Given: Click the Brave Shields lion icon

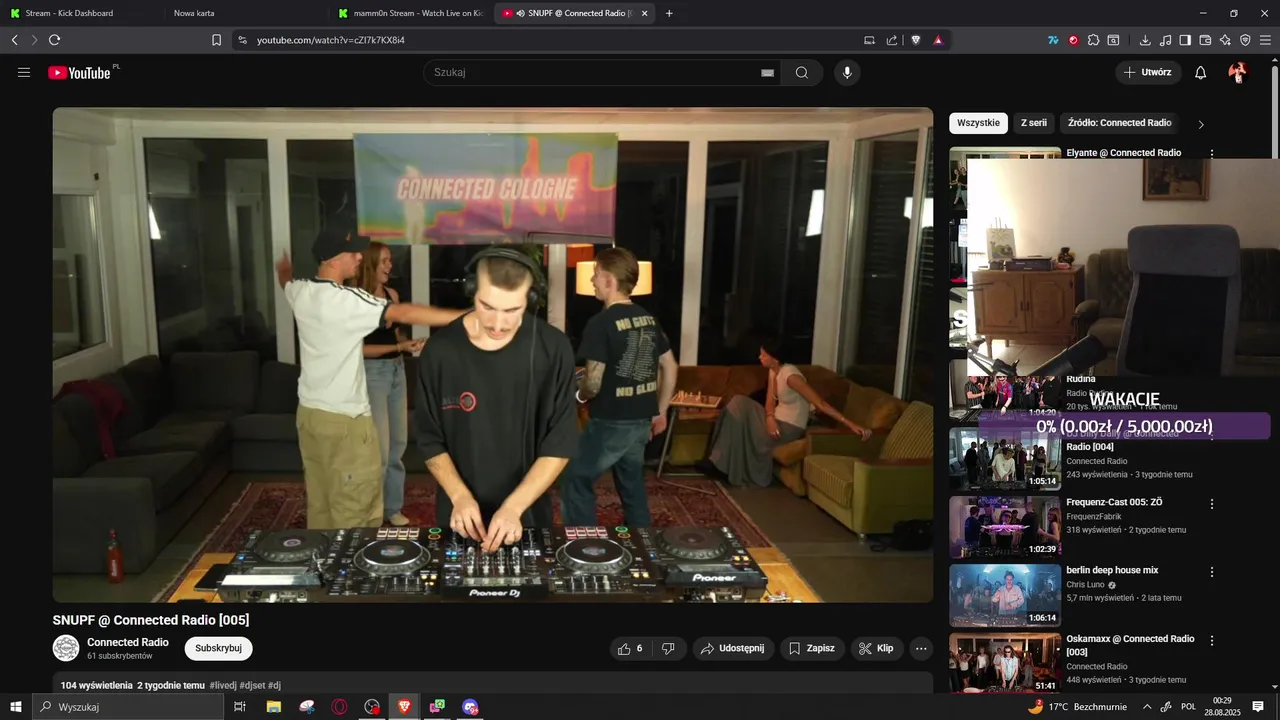Looking at the screenshot, I should pos(916,40).
